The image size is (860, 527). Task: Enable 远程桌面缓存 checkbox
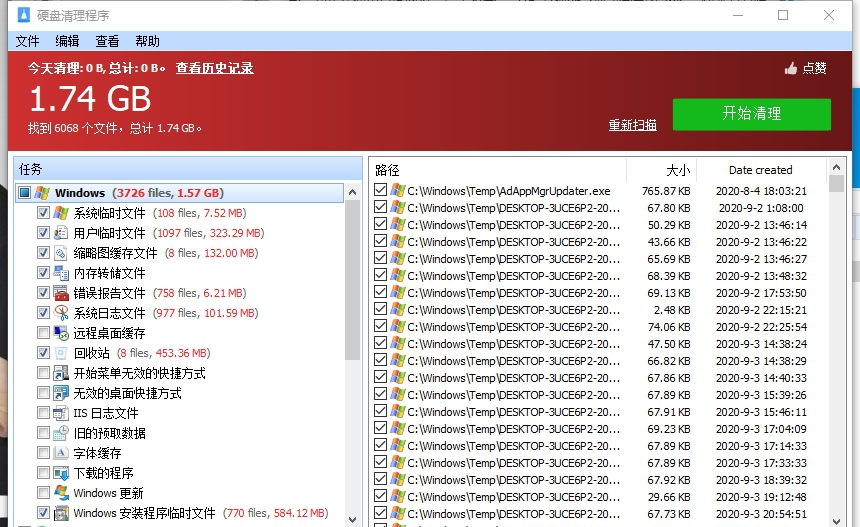pos(43,333)
